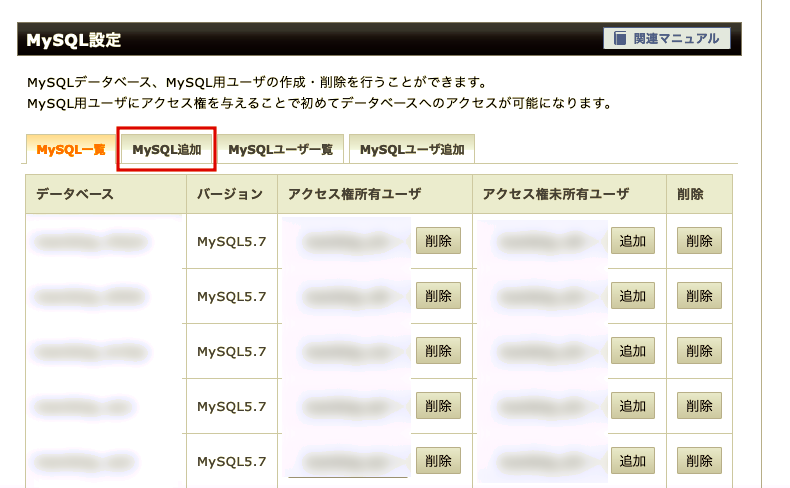Click 削除 for third row's access-holding user

tap(438, 351)
